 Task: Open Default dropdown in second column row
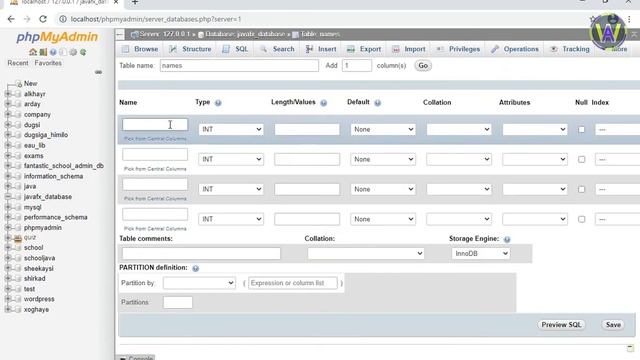click(x=382, y=159)
